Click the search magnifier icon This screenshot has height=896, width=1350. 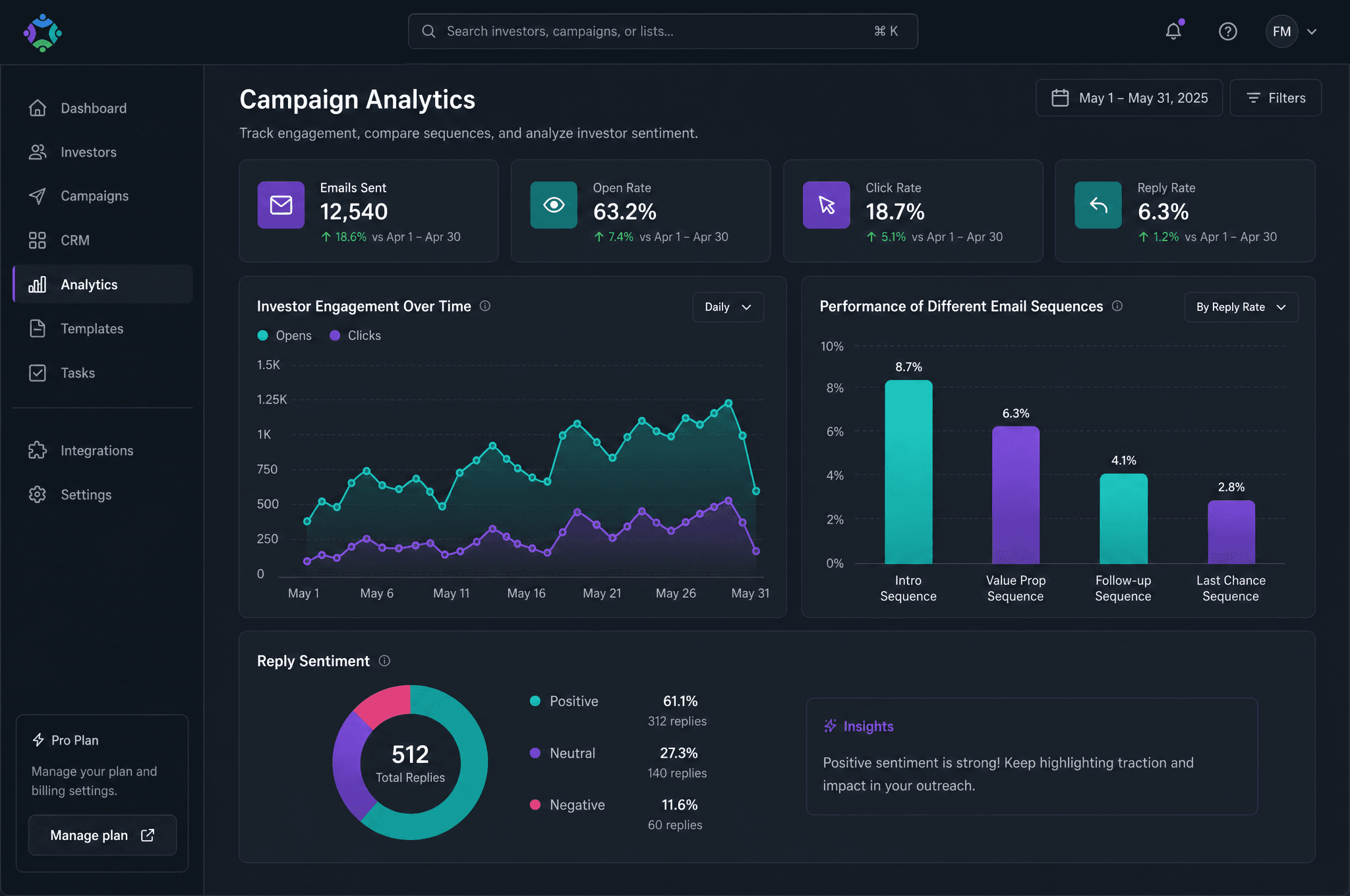coord(428,31)
